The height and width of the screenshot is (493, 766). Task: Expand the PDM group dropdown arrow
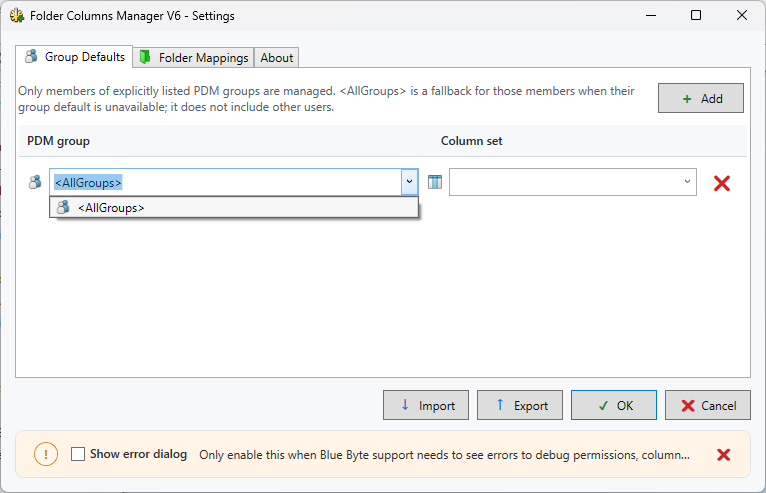[409, 182]
